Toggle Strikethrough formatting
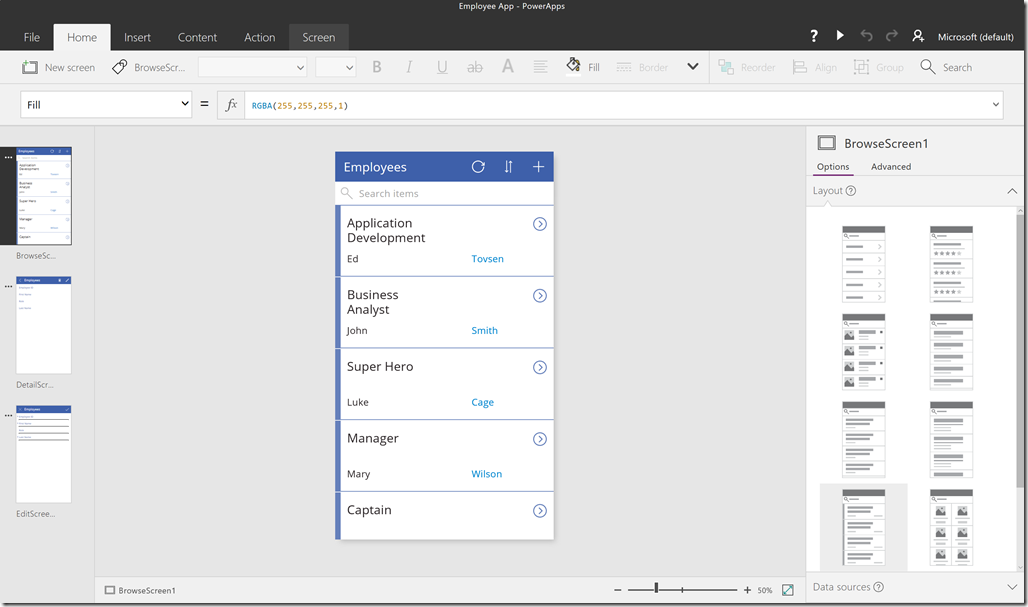Viewport: 1028px width, 607px height. (x=475, y=67)
